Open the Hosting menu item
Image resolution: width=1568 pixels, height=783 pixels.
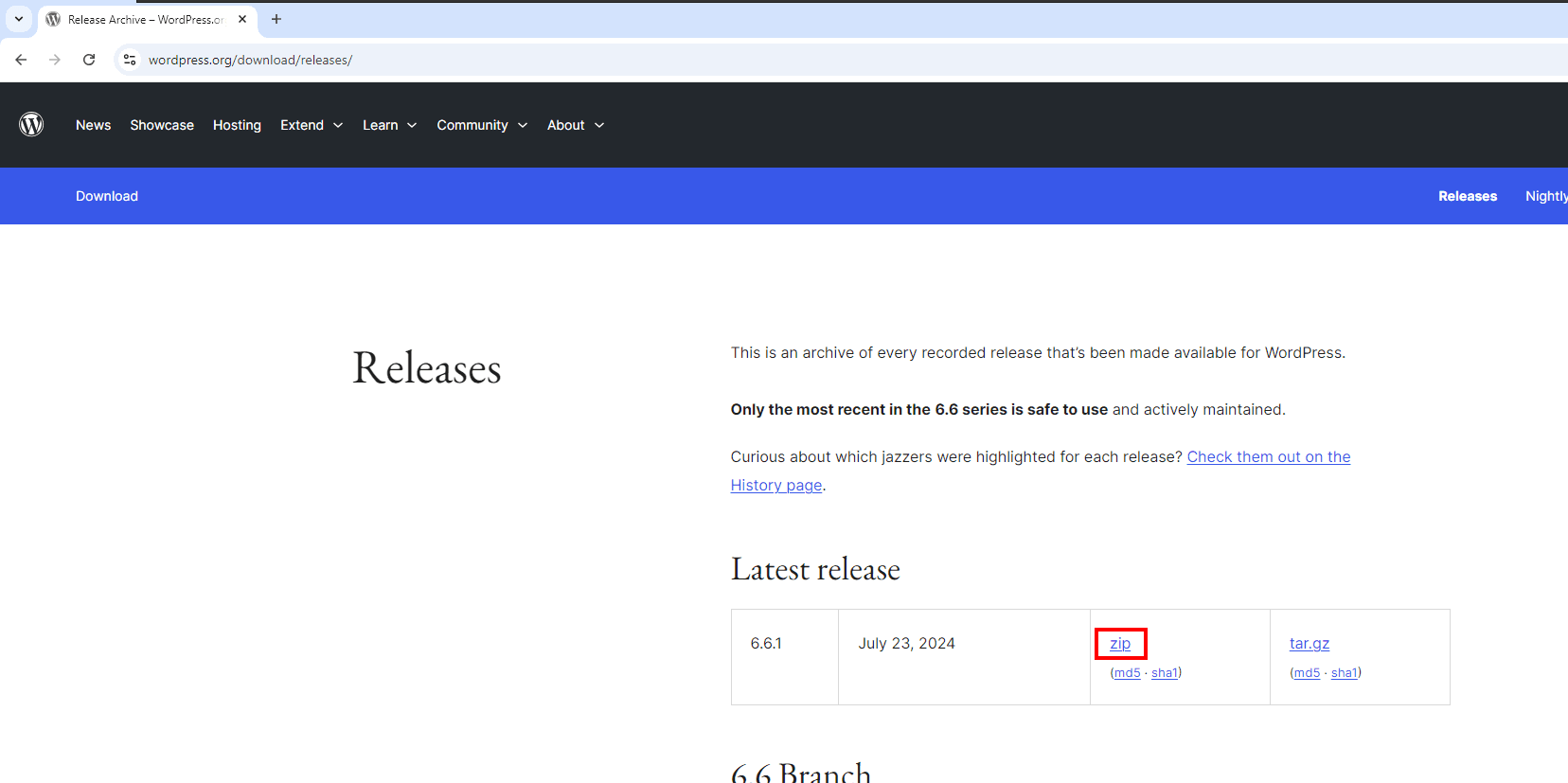click(x=237, y=125)
